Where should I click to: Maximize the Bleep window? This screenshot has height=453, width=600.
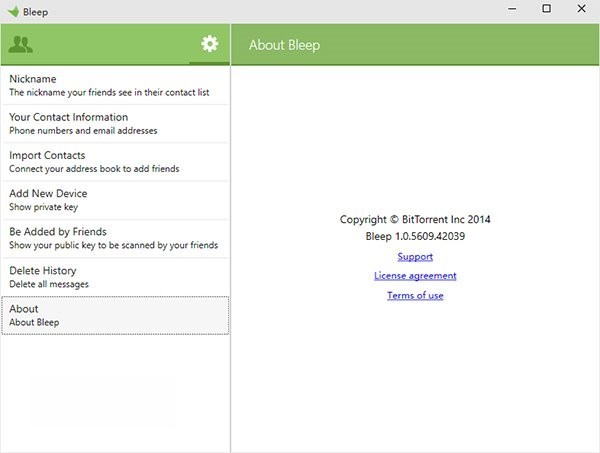coord(547,8)
